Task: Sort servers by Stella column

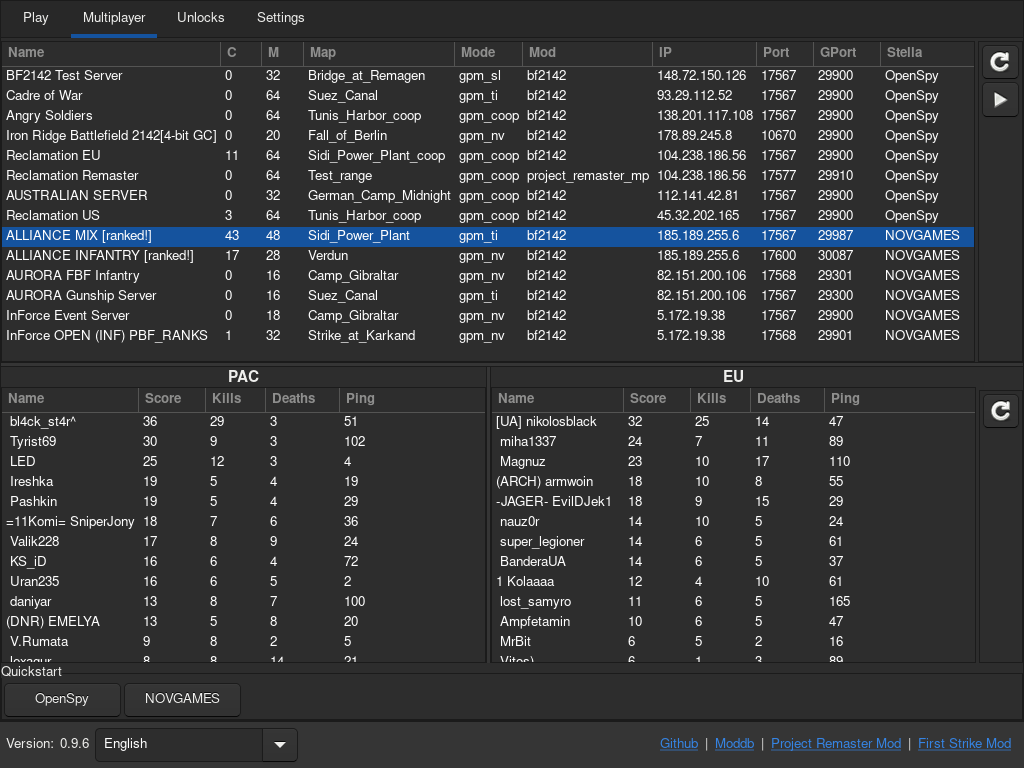Action: 927,53
